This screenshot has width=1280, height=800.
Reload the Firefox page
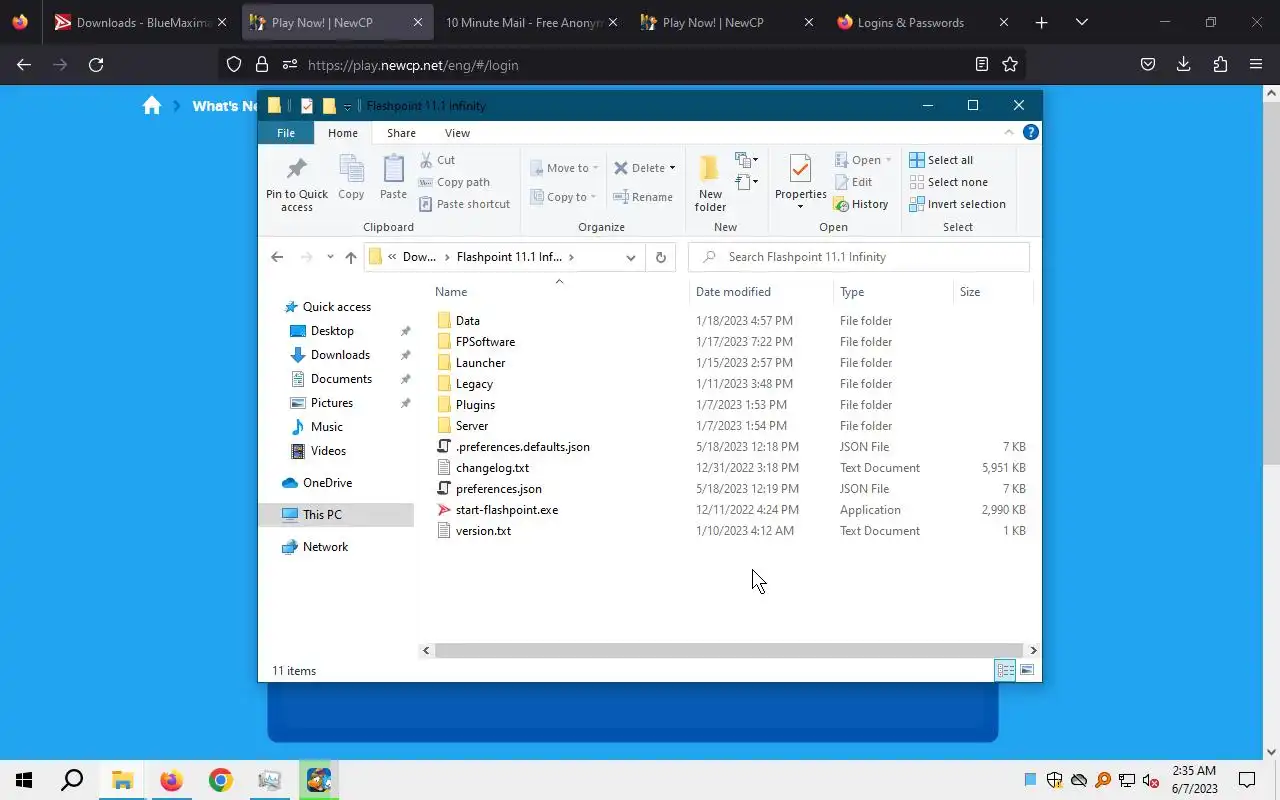pyautogui.click(x=96, y=65)
